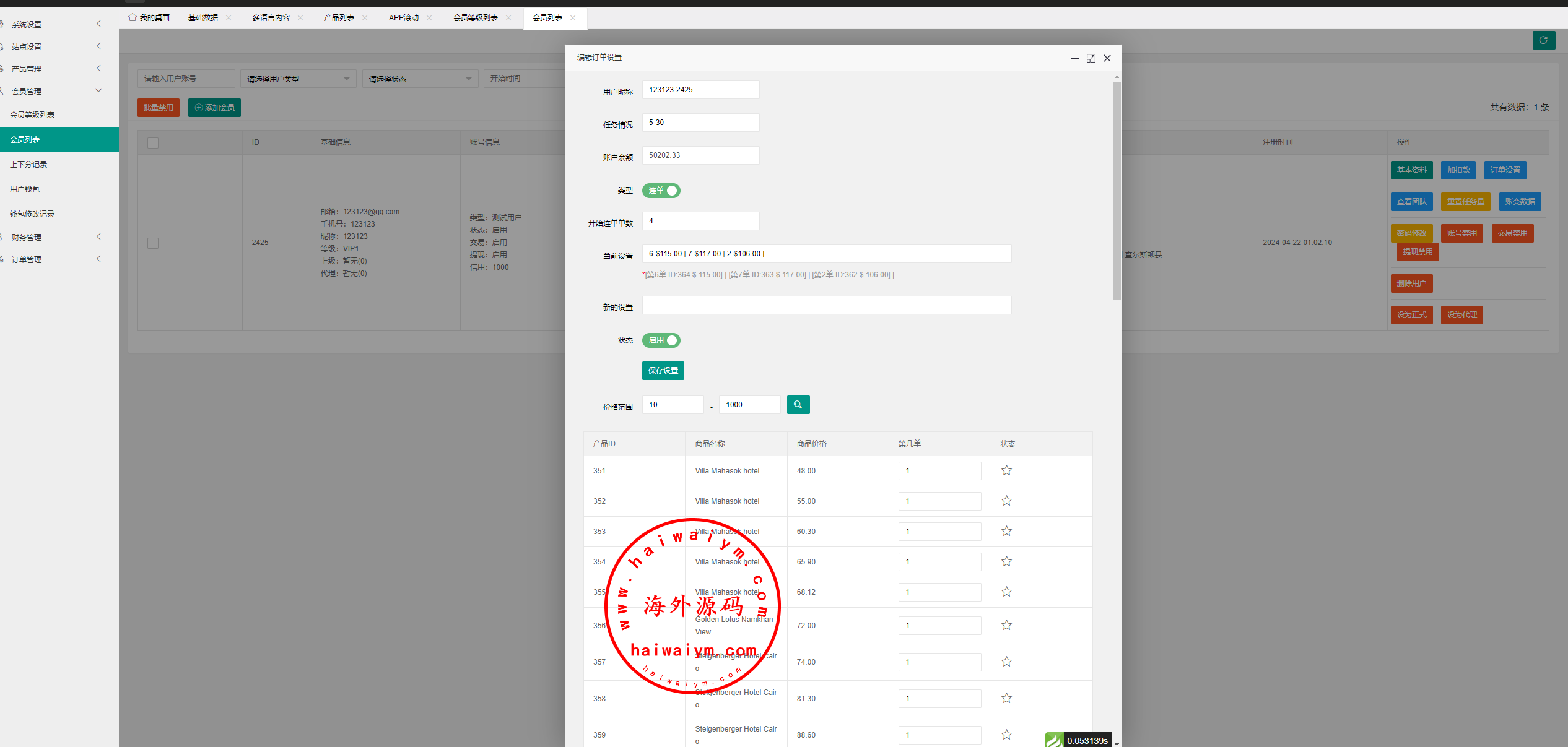1568x747 pixels.
Task: Star the product priced 55.00
Action: 1006,501
